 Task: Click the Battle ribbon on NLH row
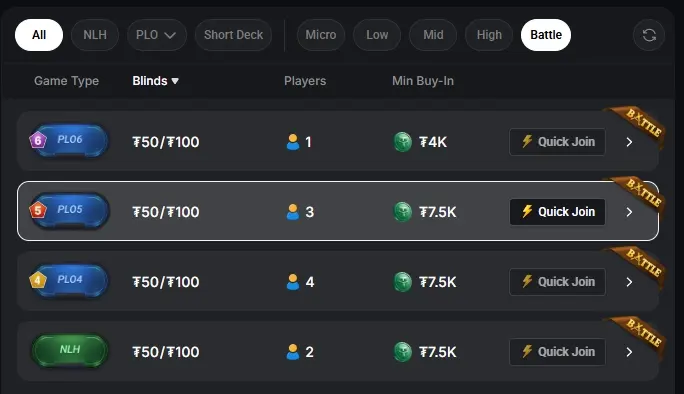(x=639, y=336)
